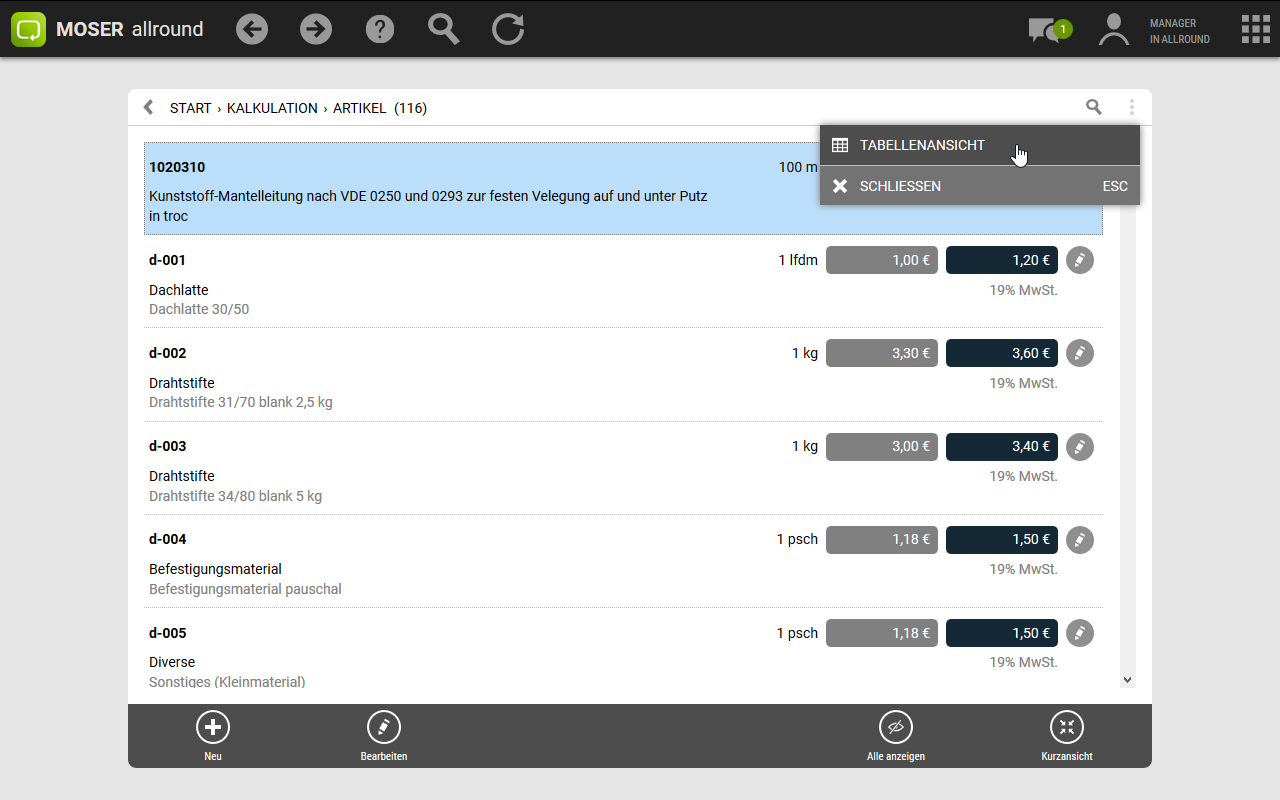The height and width of the screenshot is (800, 1280).
Task: Open the apps grid menu icon
Action: [1255, 29]
